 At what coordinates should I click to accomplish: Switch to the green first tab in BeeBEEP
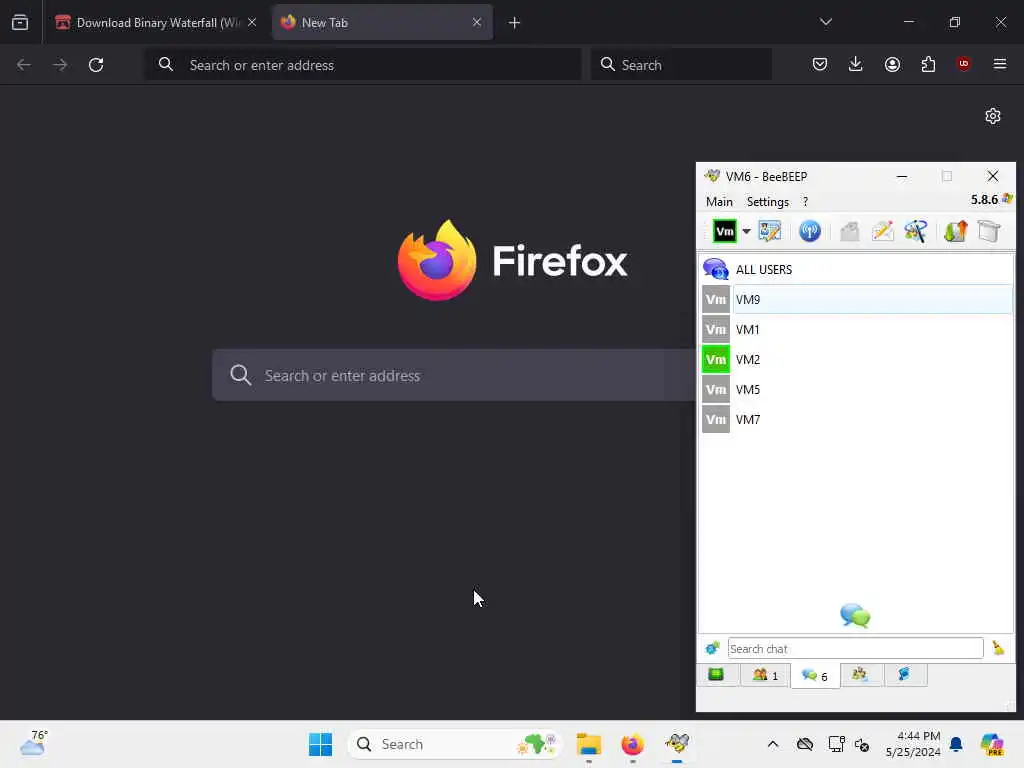[x=716, y=675]
